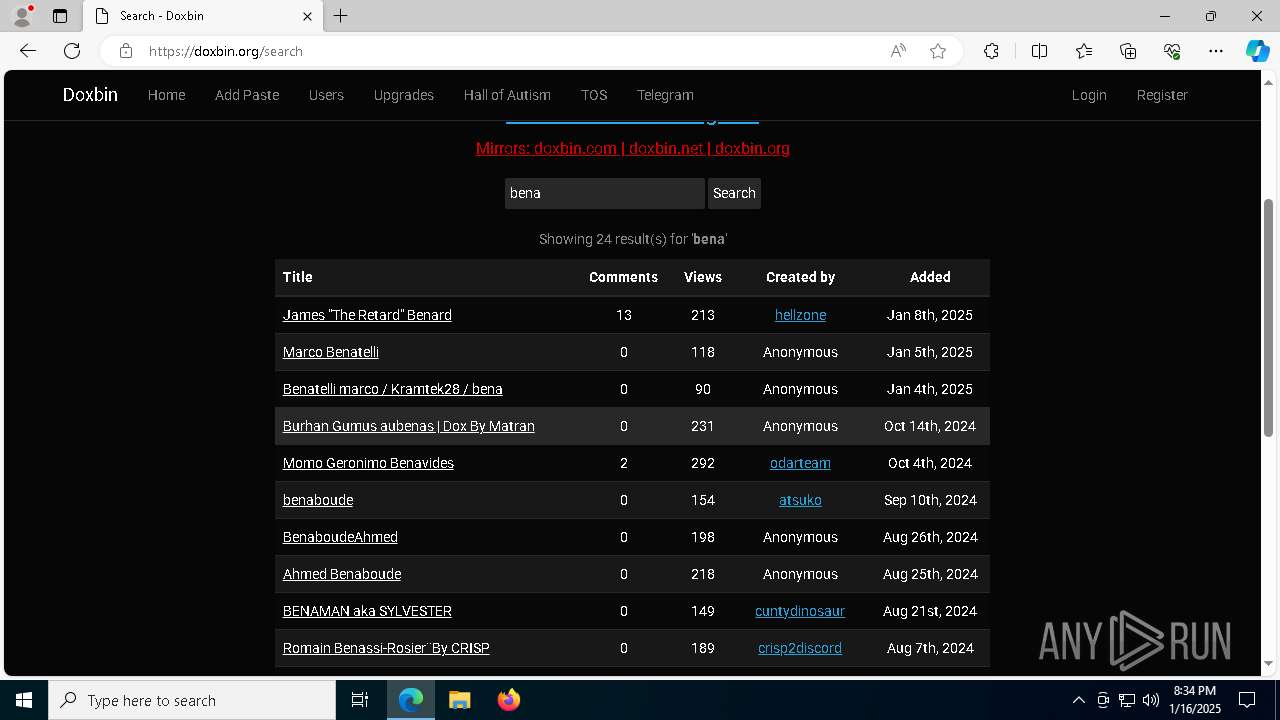Open Windows Start menu
This screenshot has height=720, width=1280.
coord(24,700)
